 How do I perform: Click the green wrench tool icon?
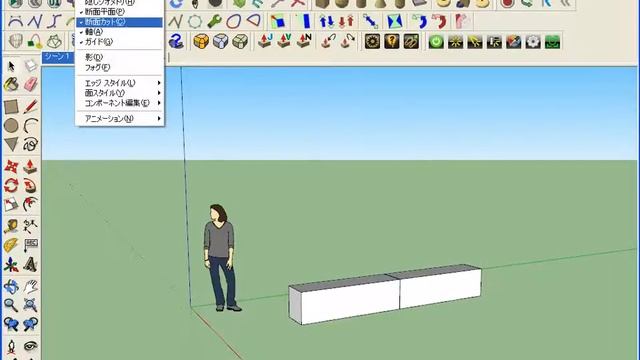coord(214,21)
